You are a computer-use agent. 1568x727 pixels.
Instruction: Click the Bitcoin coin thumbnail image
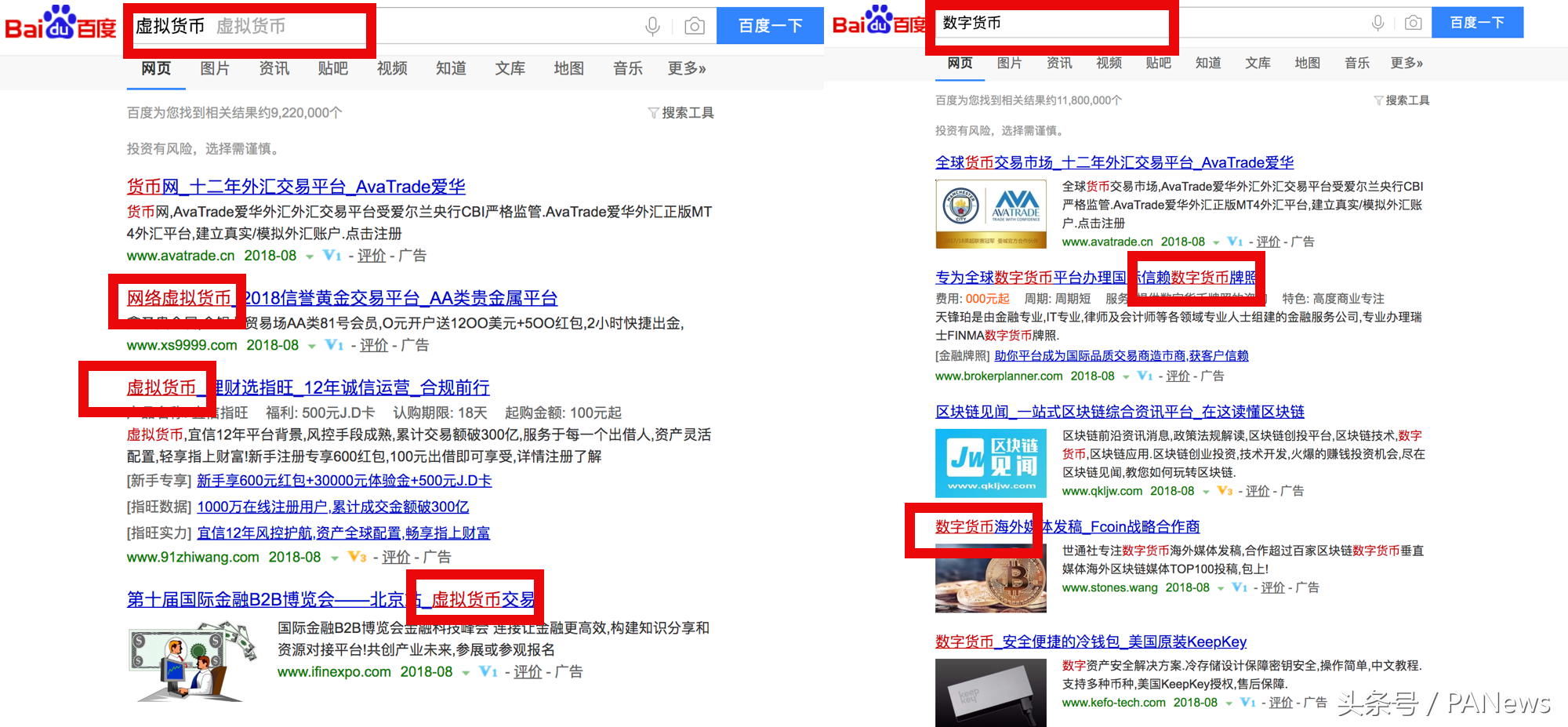tap(990, 579)
